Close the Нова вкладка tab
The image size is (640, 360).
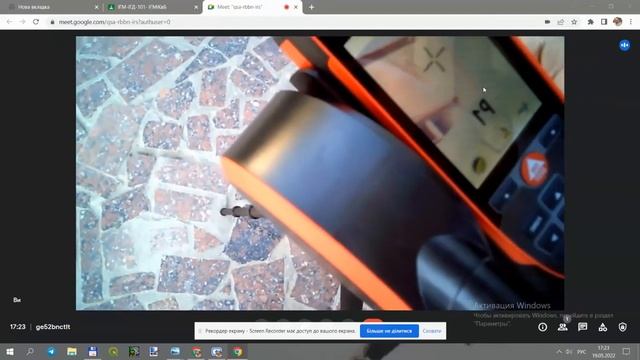tap(96, 7)
